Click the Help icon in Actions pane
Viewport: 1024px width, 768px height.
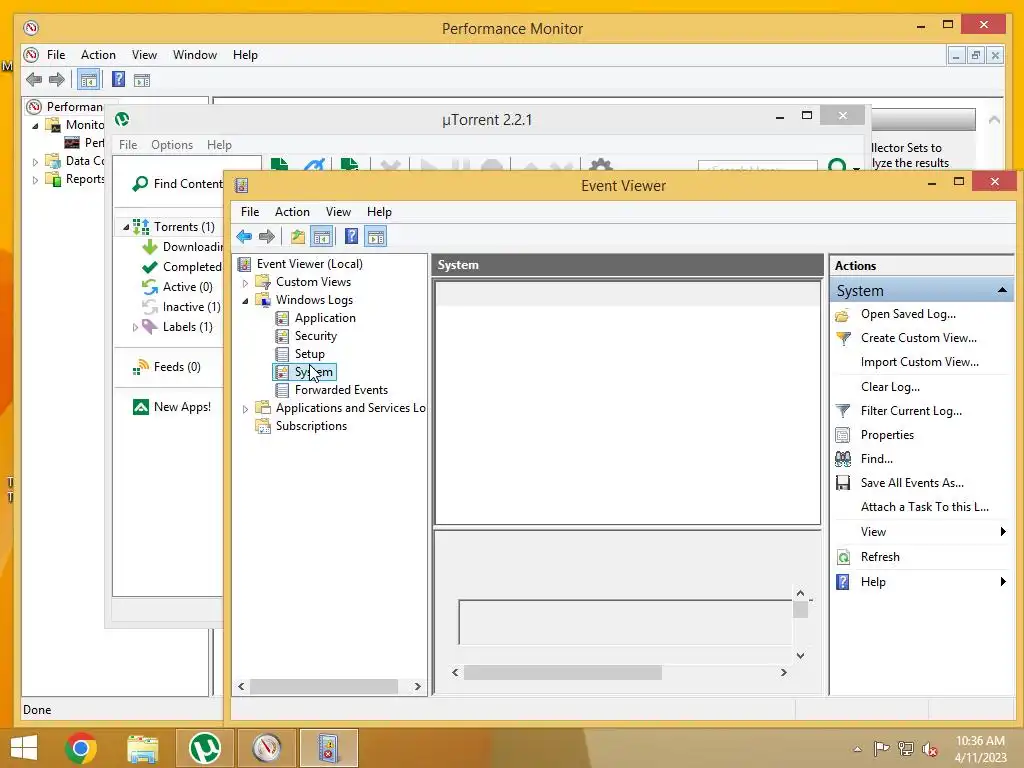pos(843,582)
